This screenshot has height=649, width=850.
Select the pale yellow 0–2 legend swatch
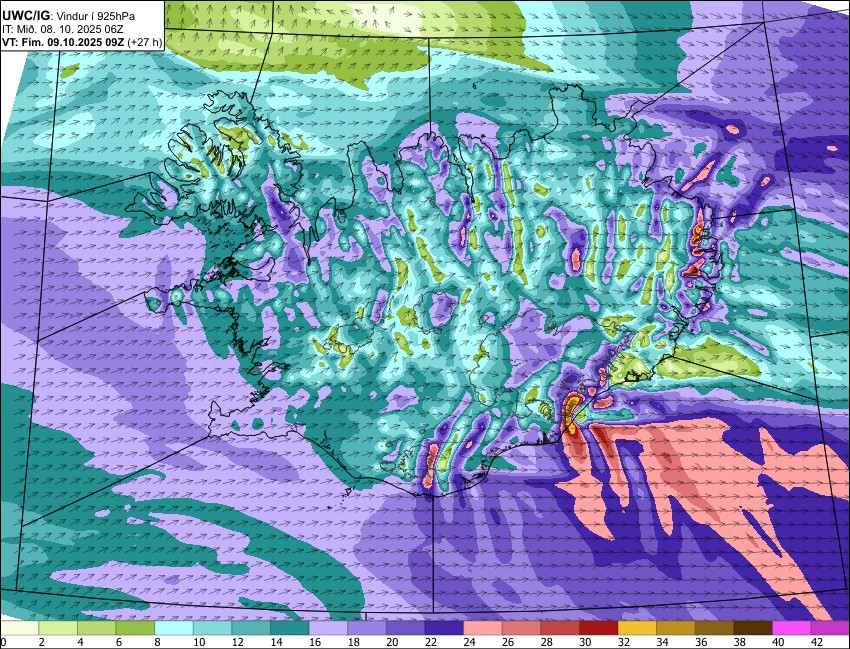20,628
